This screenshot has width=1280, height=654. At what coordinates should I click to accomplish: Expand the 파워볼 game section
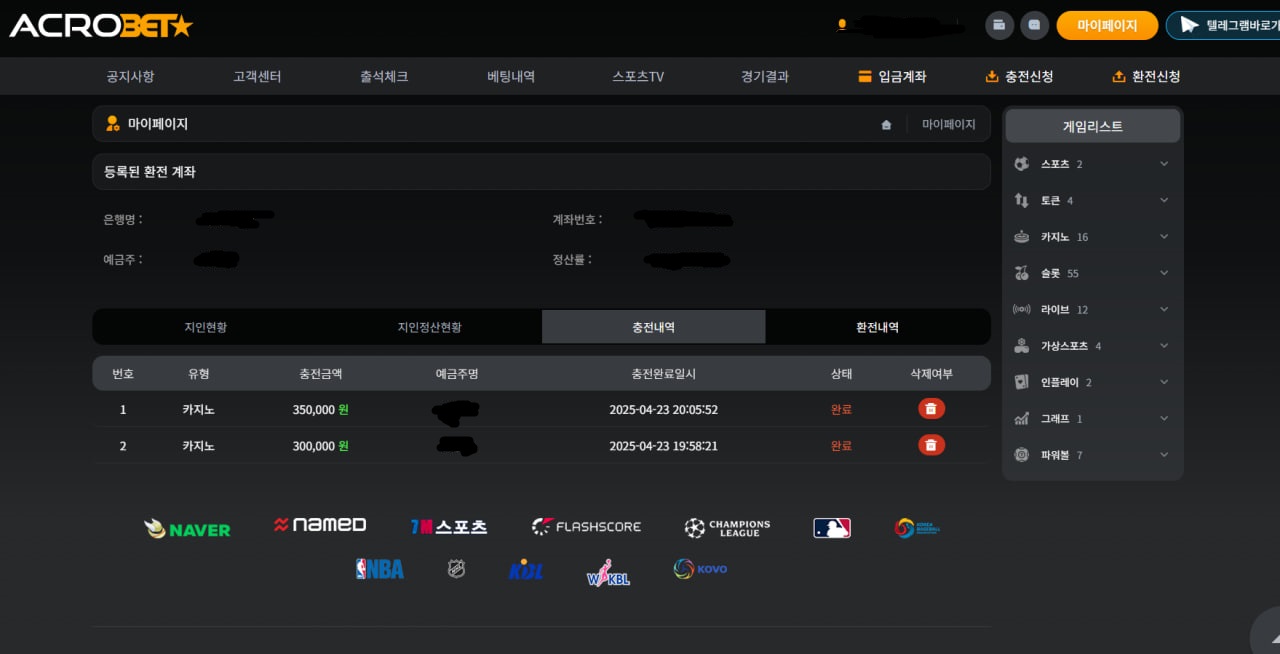(1163, 454)
